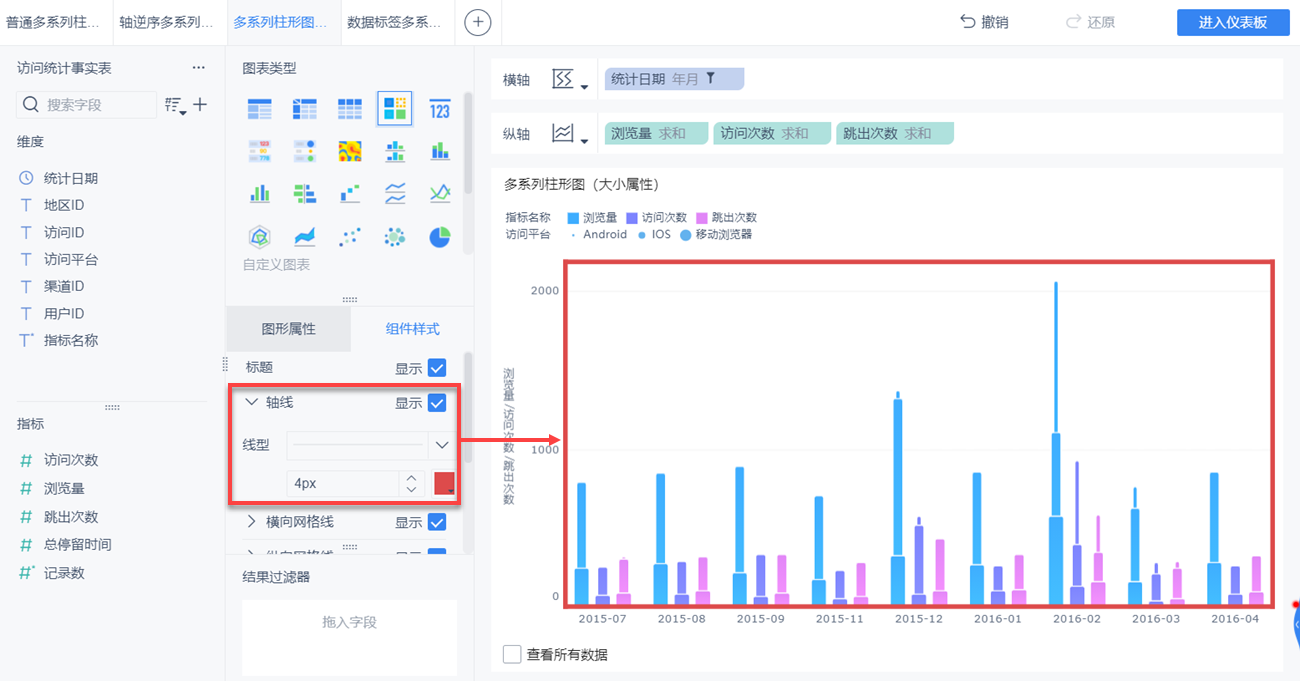Add a field with the plus icon
This screenshot has height=681, width=1300.
200,104
